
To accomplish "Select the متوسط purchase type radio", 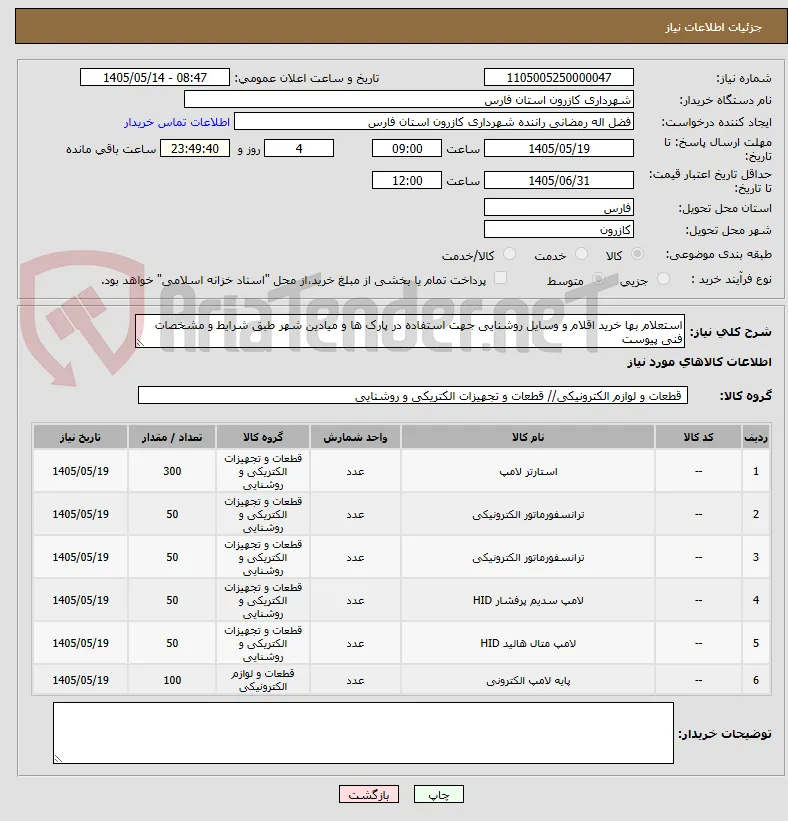I will coord(598,279).
